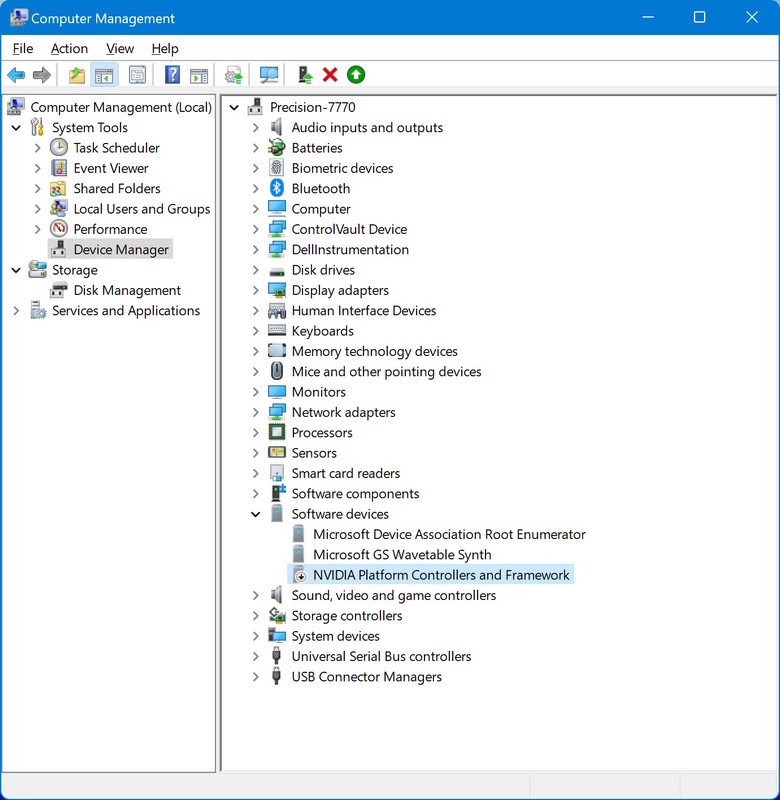Select Microsoft Device Association Root Enumerator
Screen dimensions: 780x800
point(449,534)
